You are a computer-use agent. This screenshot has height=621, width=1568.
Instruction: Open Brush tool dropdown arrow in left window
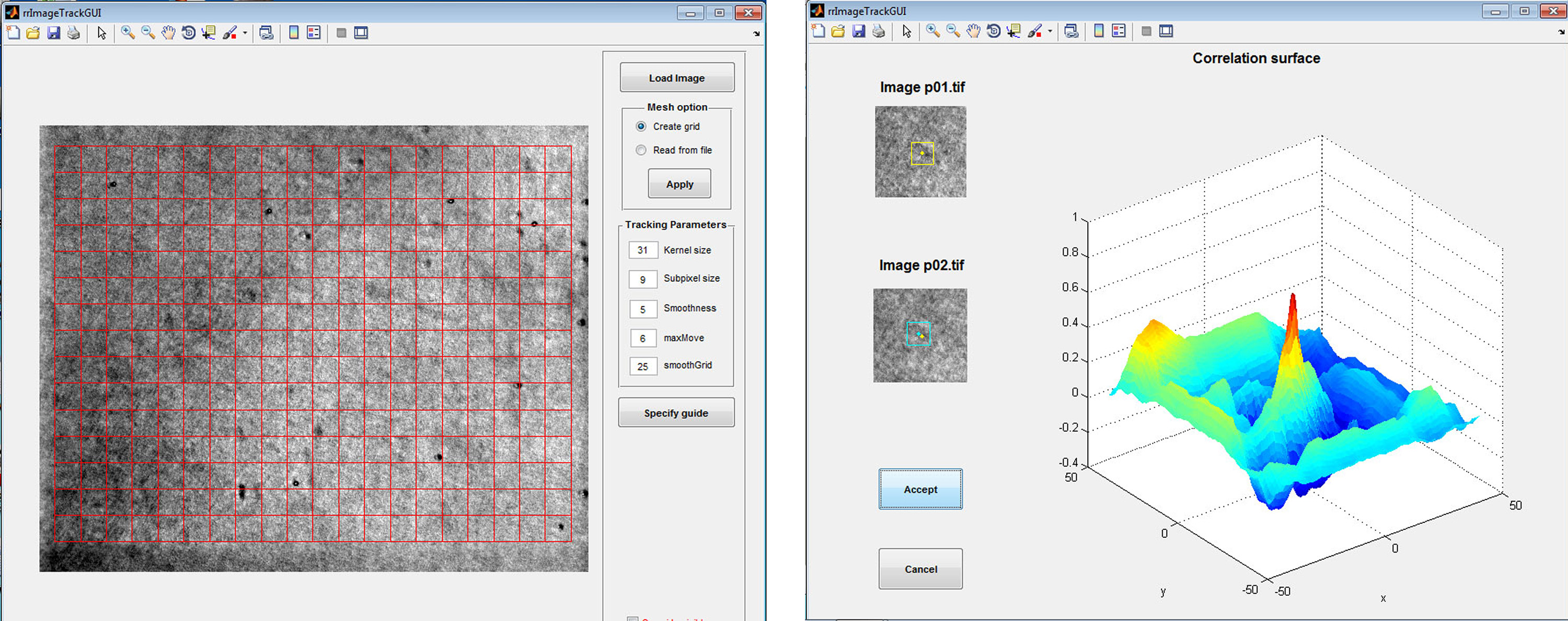245,33
